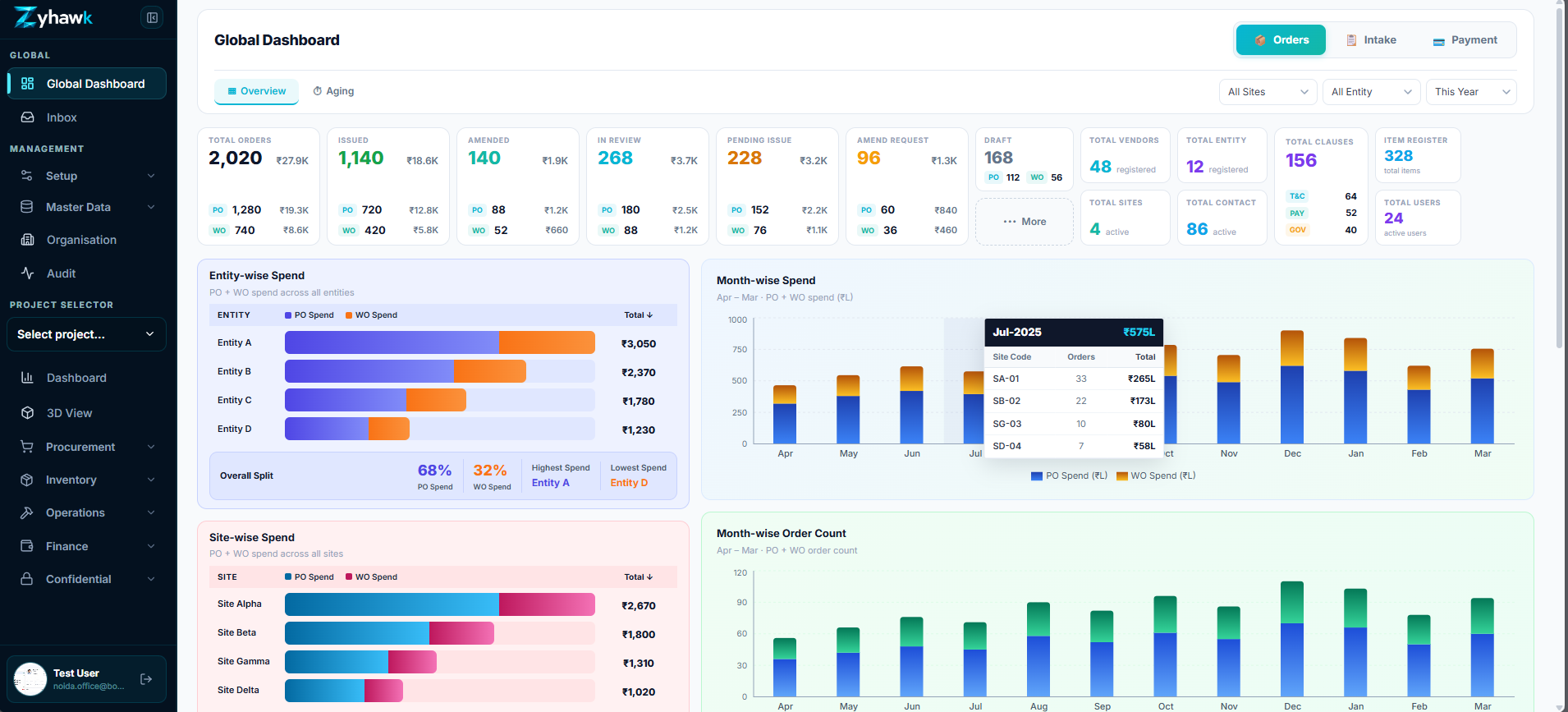Image resolution: width=1568 pixels, height=712 pixels.
Task: Click the SA-01 row in Jul-2025 tooltip
Action: pyautogui.click(x=1074, y=379)
